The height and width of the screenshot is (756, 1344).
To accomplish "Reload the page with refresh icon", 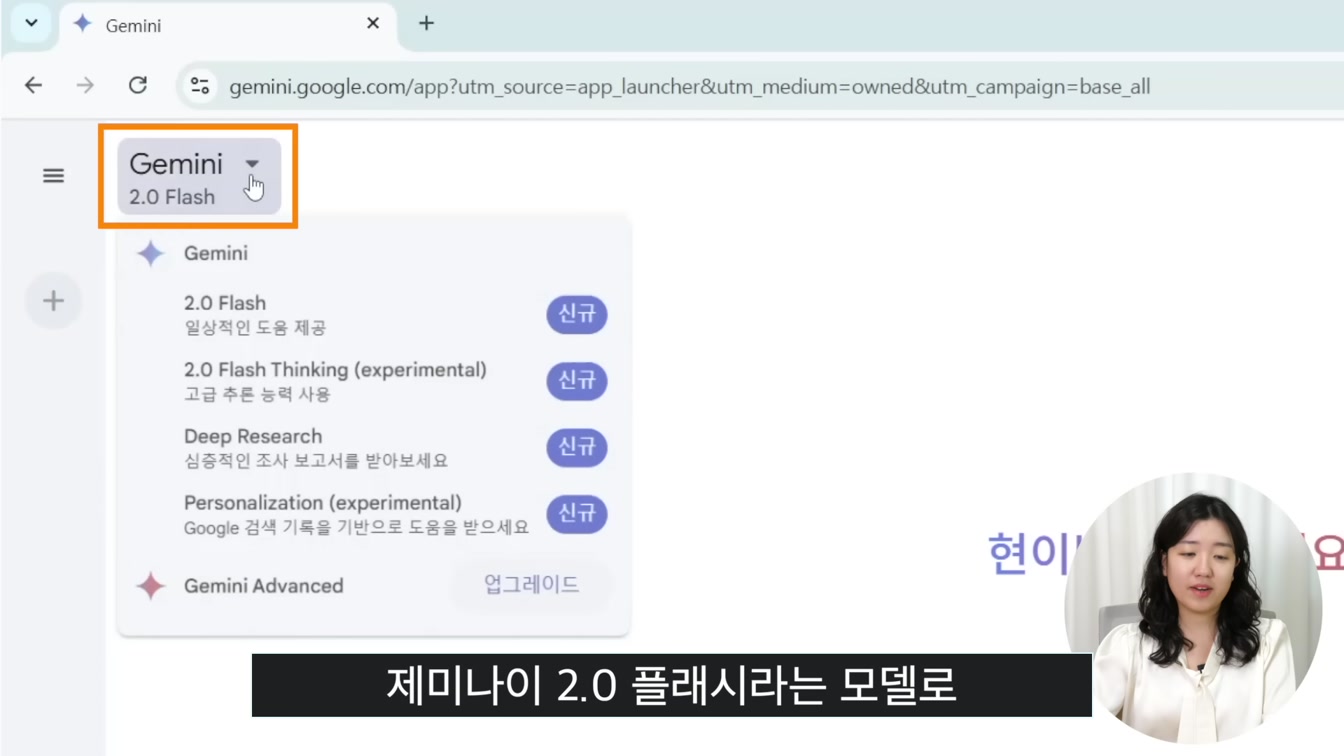I will (x=138, y=86).
